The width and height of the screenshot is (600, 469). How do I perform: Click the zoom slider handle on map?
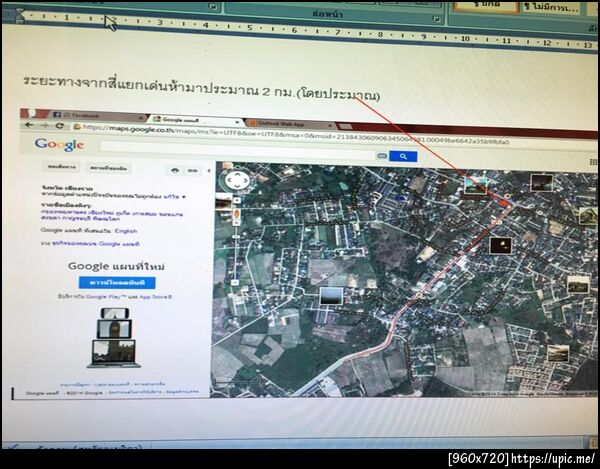[x=236, y=236]
